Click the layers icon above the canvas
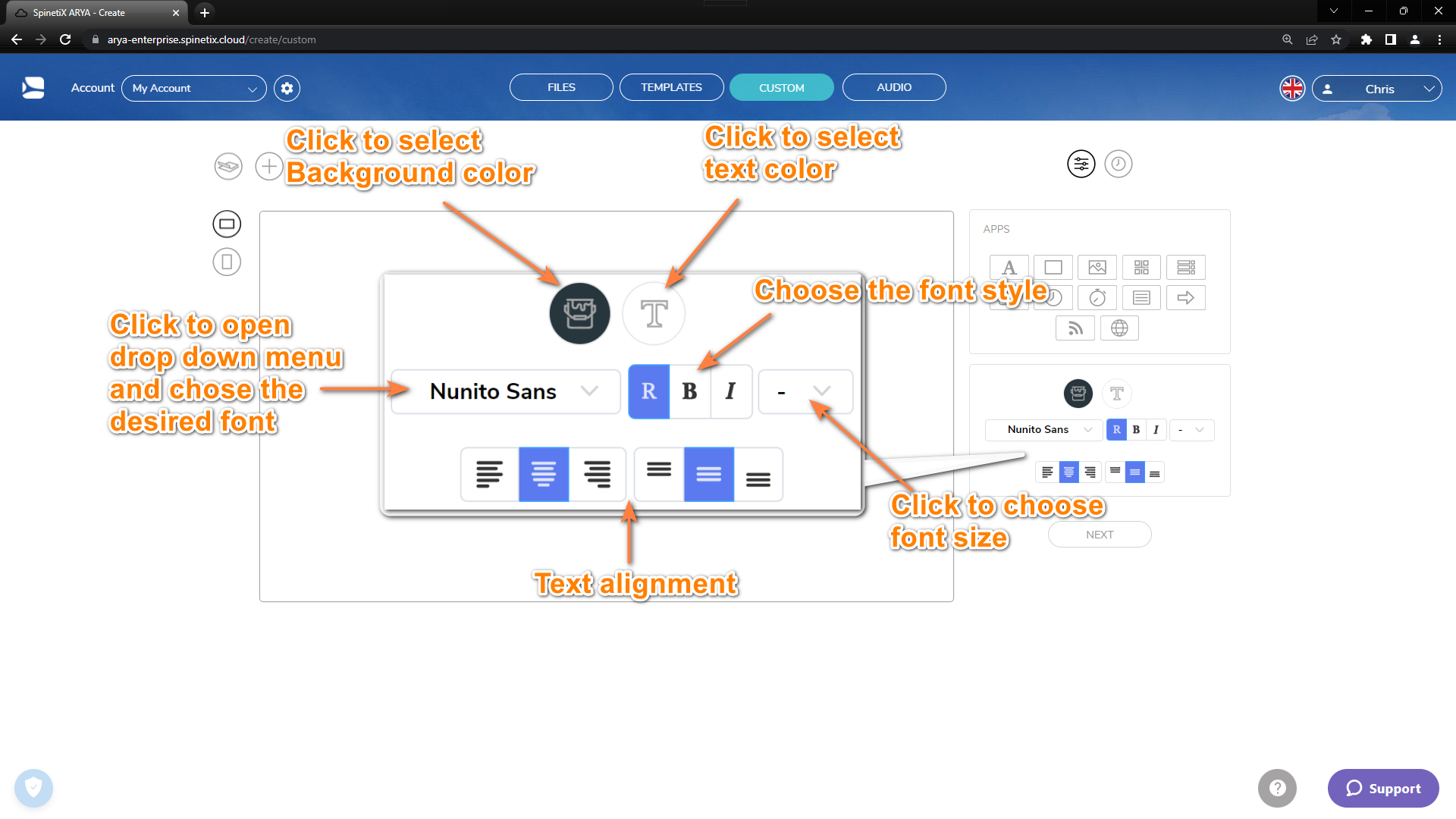The image size is (1456, 819). point(227,166)
